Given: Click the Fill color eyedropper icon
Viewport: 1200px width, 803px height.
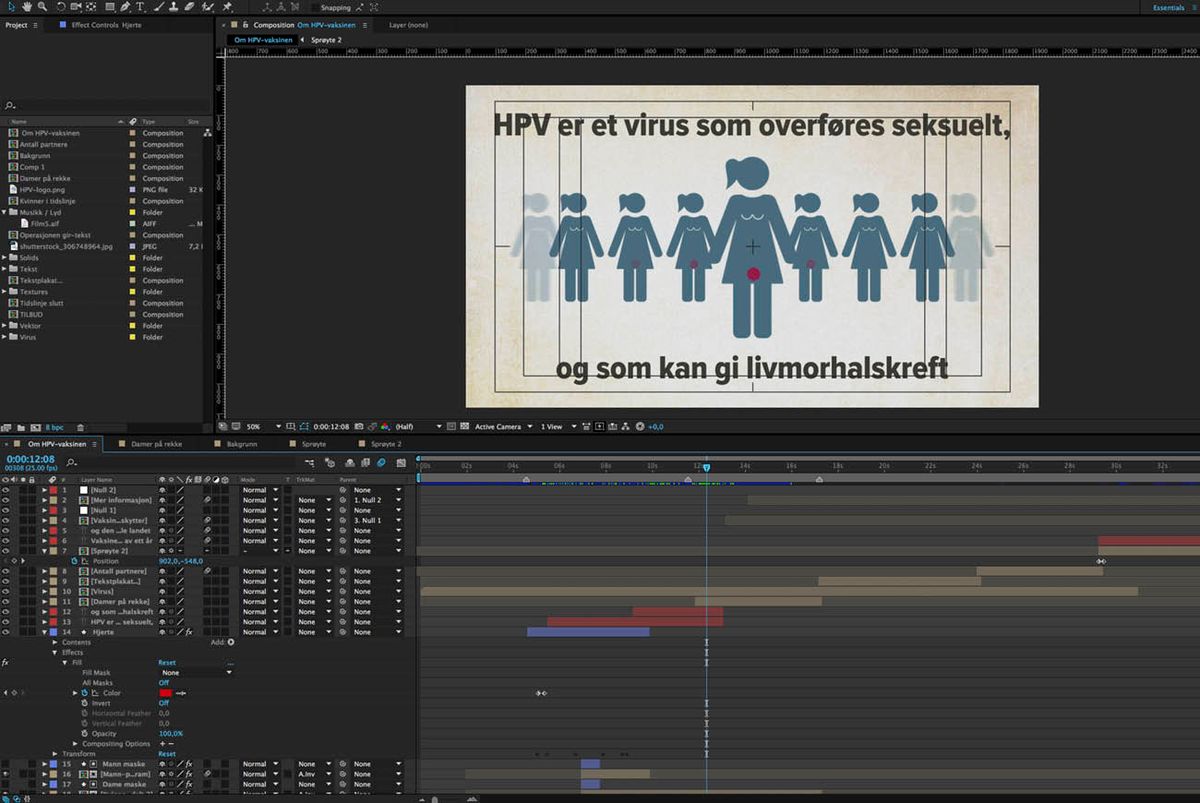Looking at the screenshot, I should (181, 693).
